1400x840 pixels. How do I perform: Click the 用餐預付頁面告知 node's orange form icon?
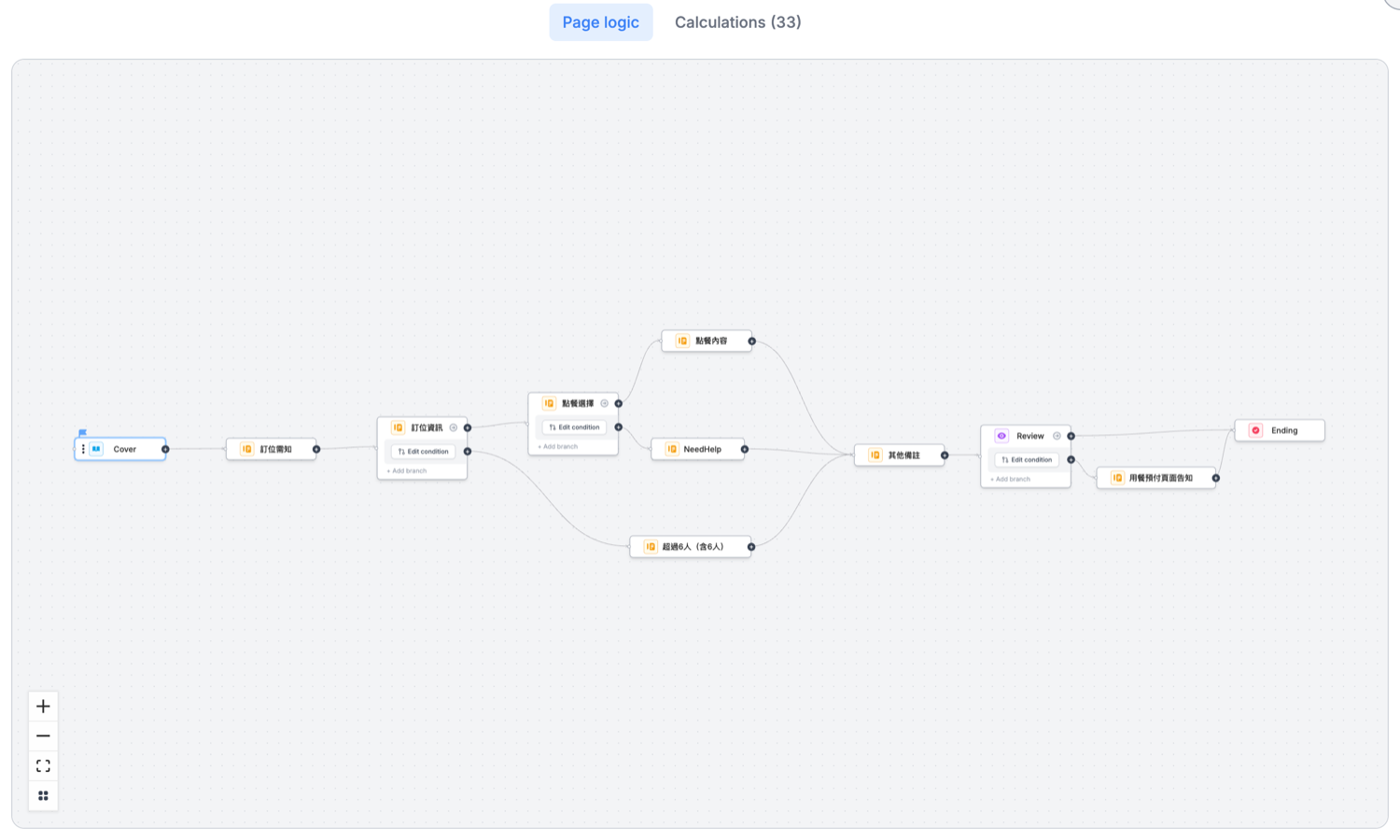click(1117, 478)
